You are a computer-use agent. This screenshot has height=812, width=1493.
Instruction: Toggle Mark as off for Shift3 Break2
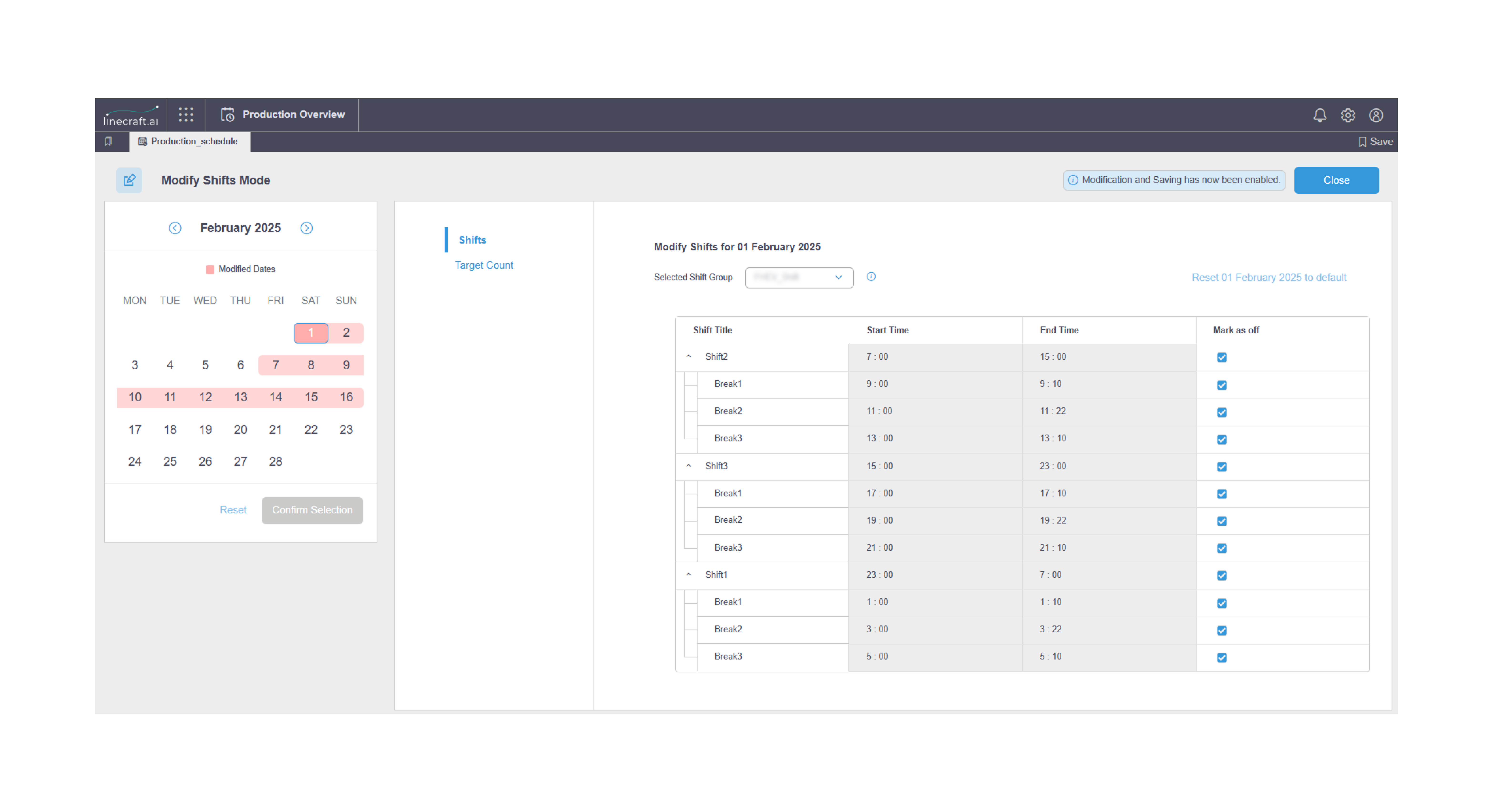(x=1222, y=521)
